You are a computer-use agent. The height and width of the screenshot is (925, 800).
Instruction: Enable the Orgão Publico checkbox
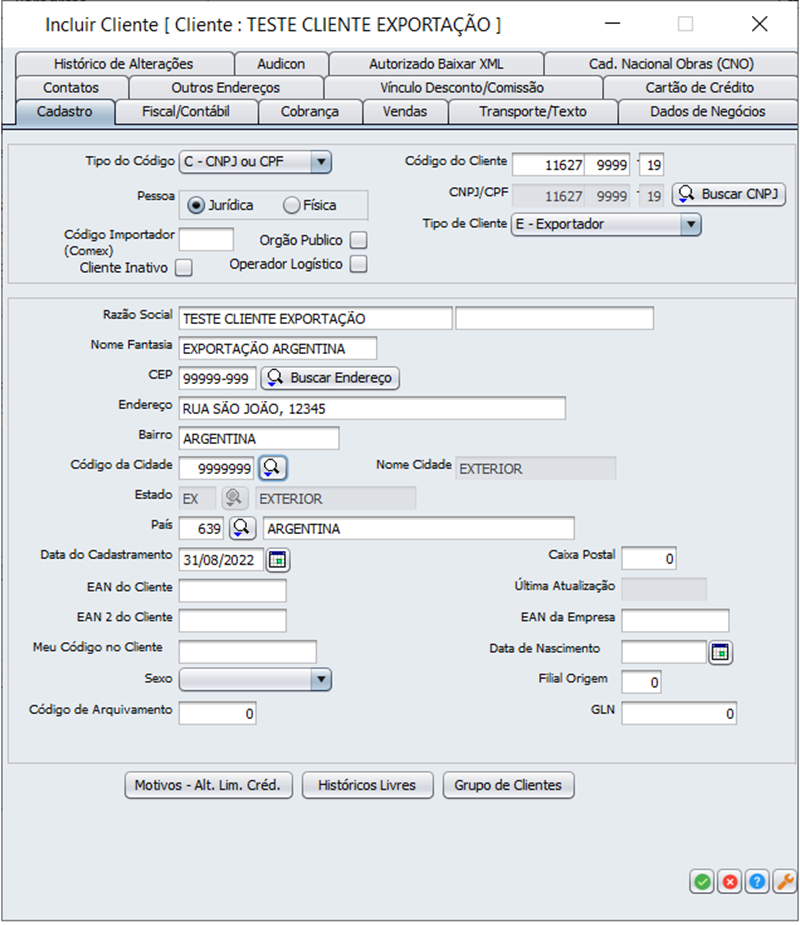coord(359,240)
